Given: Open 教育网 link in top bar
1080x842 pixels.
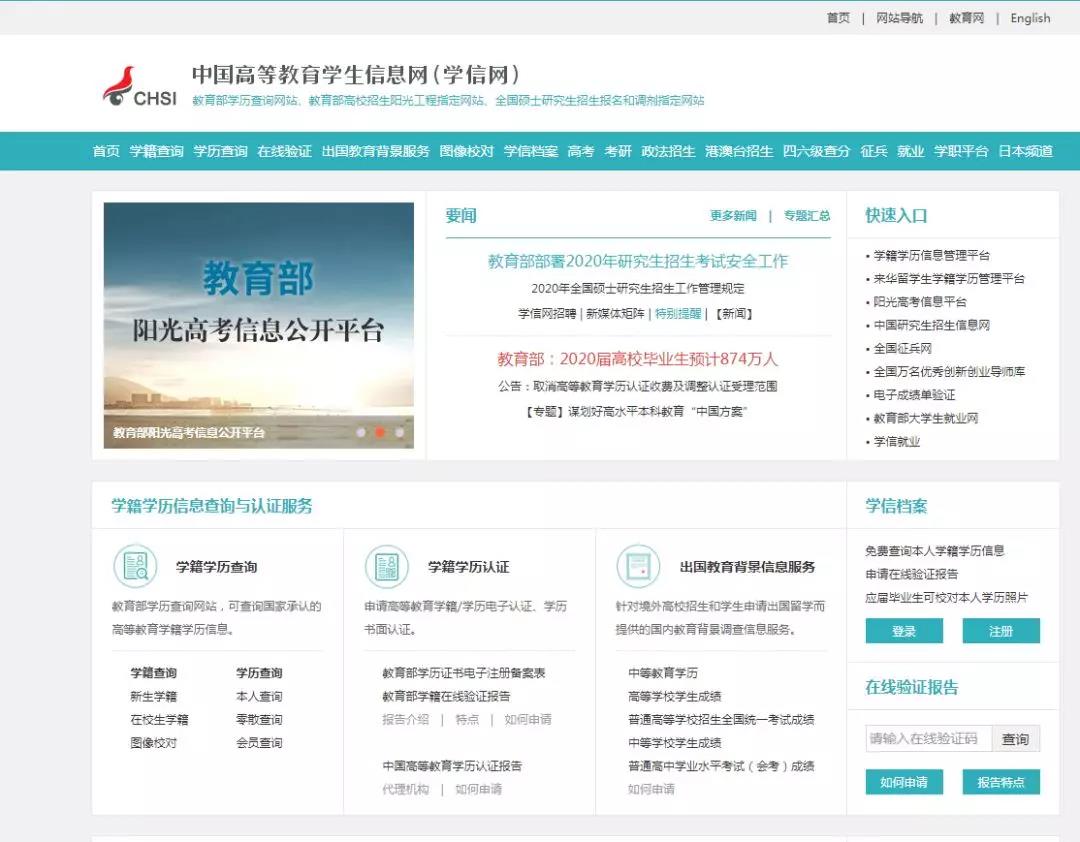Looking at the screenshot, I should (966, 18).
